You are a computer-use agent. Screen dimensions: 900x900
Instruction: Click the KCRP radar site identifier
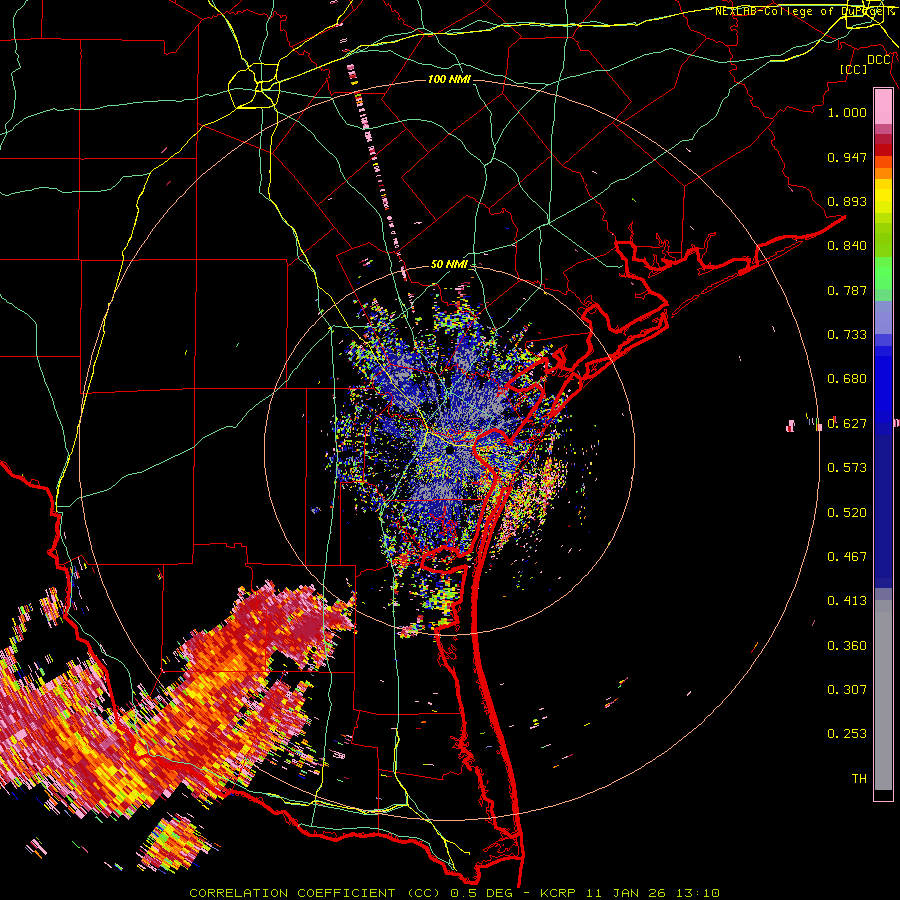pyautogui.click(x=557, y=893)
